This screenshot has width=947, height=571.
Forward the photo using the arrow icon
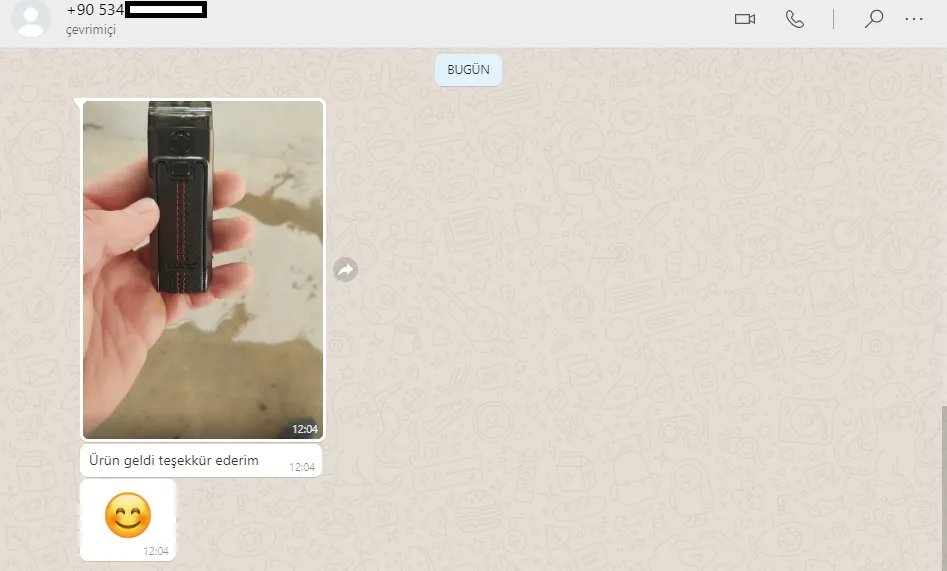(x=345, y=269)
